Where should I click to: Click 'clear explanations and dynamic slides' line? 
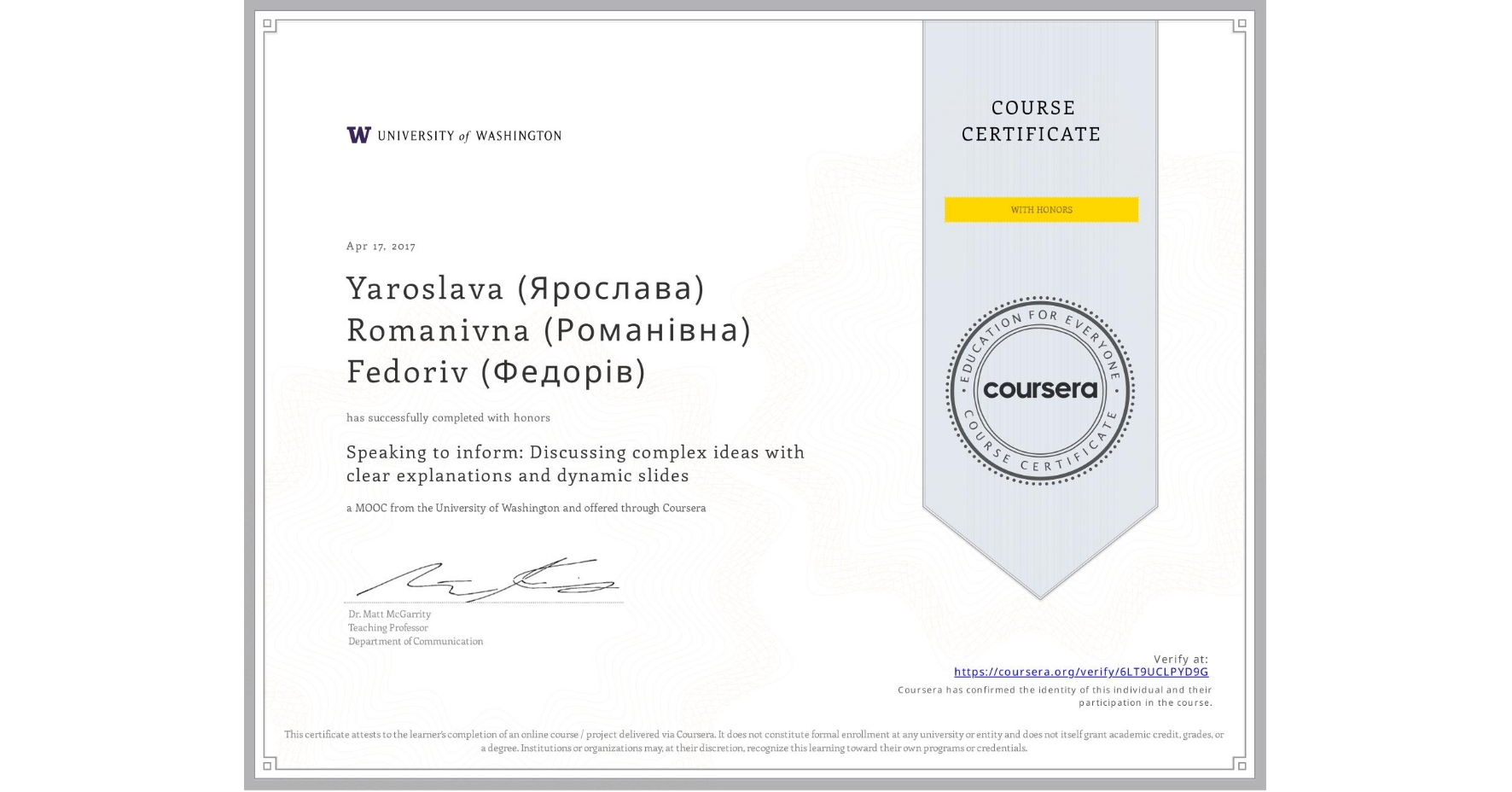(517, 476)
